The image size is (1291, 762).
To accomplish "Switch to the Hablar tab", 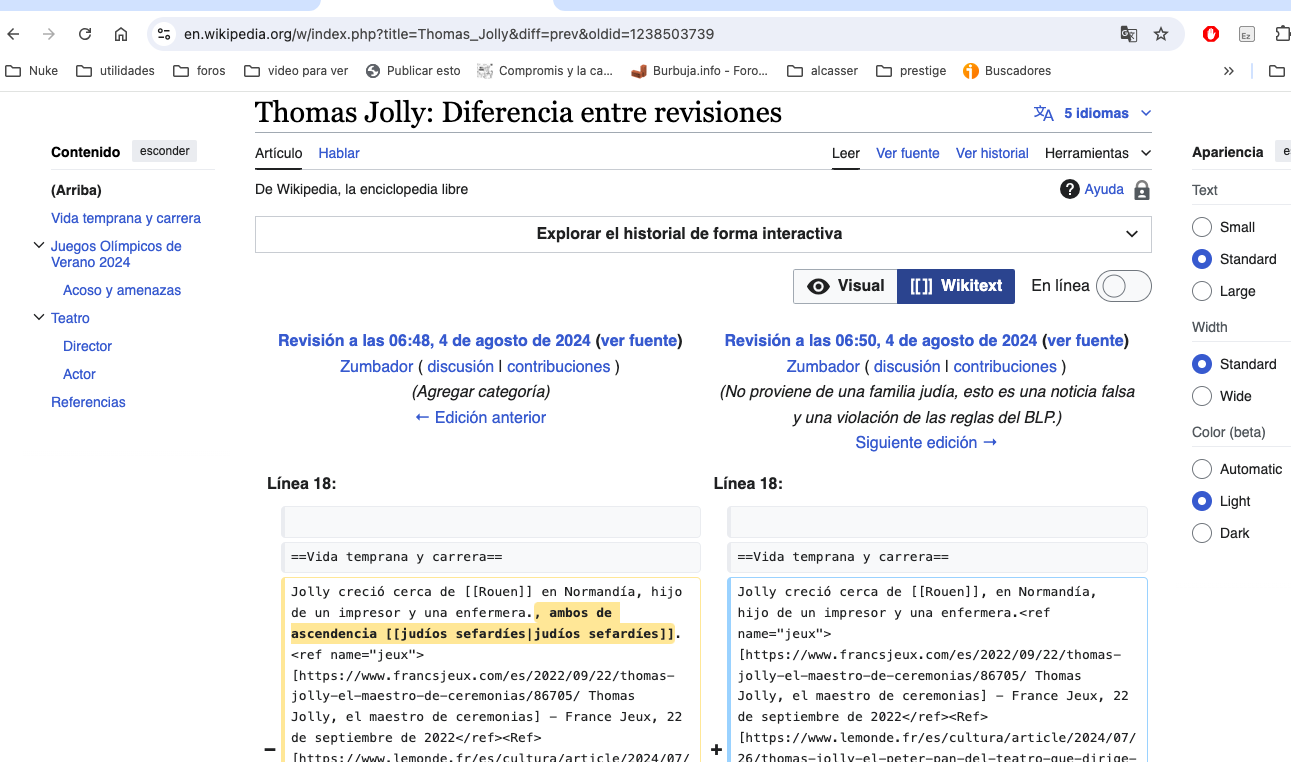I will (x=339, y=153).
